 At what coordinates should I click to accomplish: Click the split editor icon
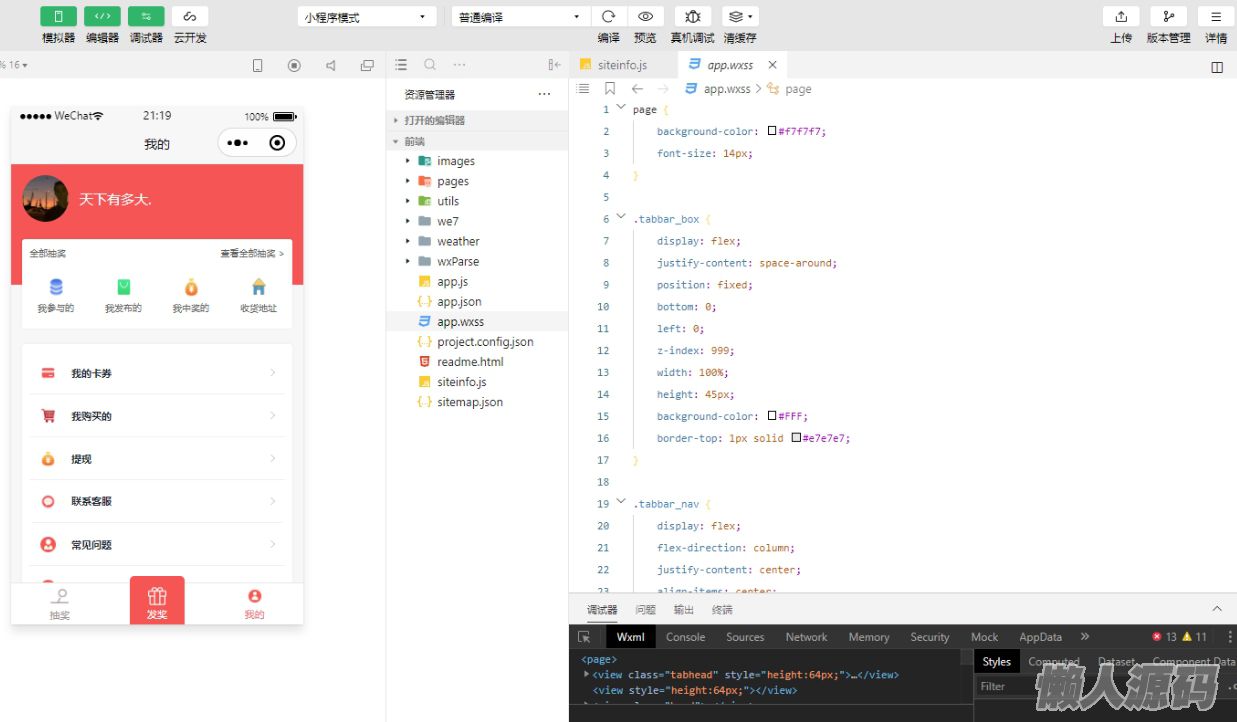pos(1217,67)
